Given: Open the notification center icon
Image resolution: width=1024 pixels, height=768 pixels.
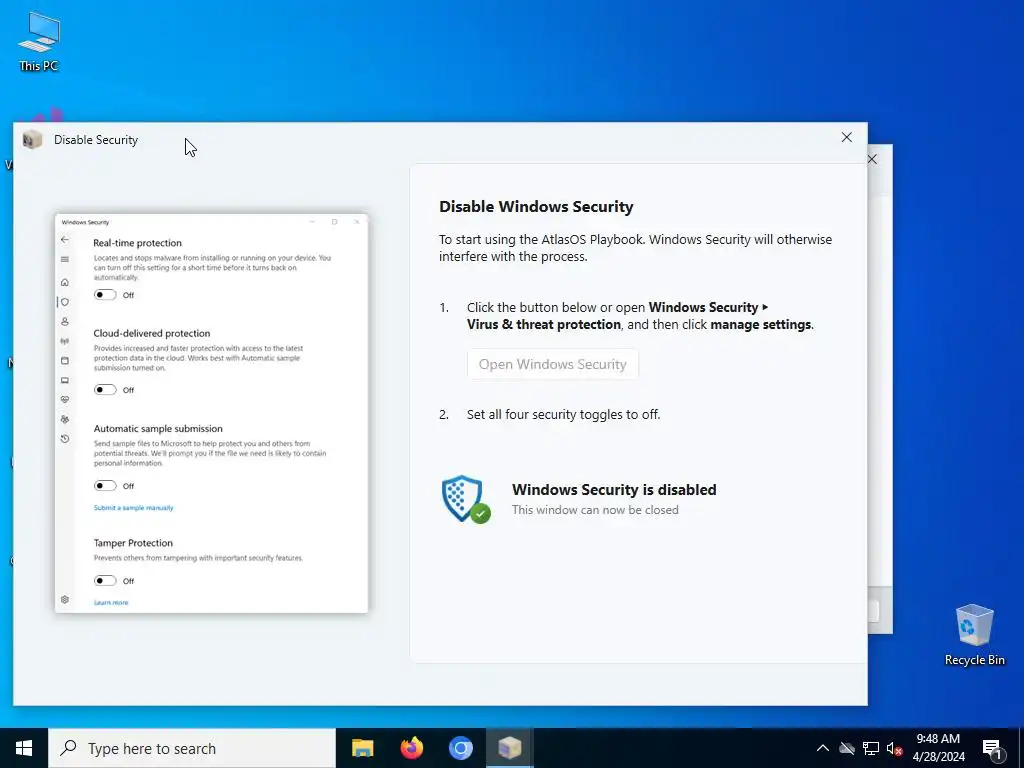Looking at the screenshot, I should 992,749.
